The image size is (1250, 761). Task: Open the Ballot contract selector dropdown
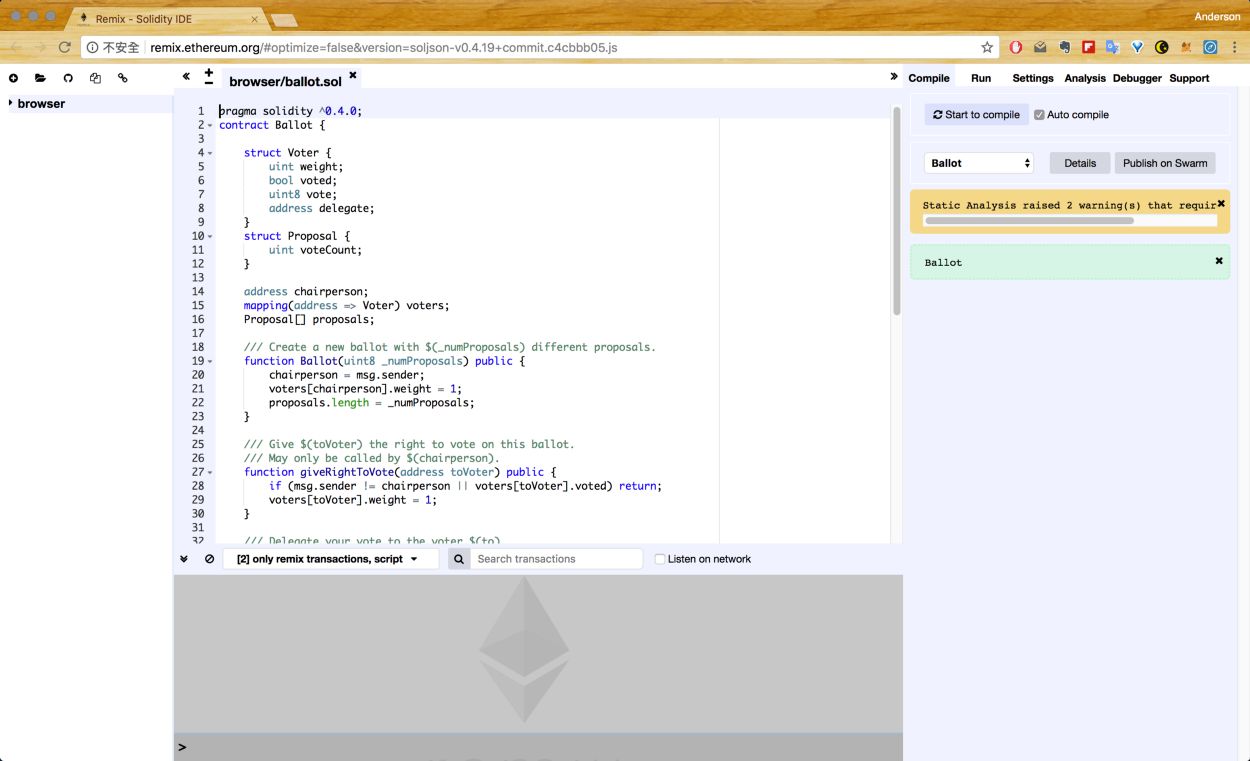point(978,163)
